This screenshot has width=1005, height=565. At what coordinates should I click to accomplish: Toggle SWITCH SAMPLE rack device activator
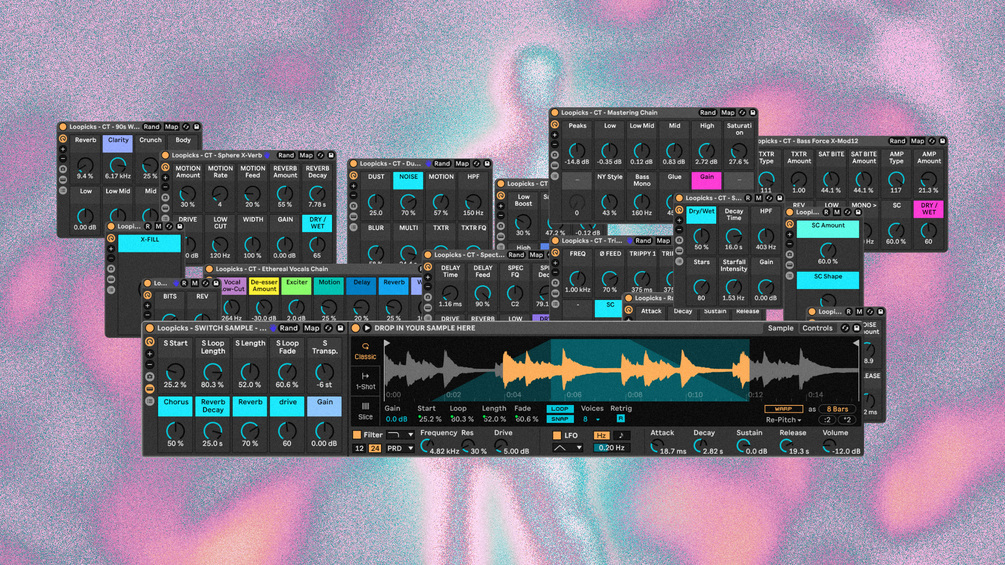coord(149,328)
